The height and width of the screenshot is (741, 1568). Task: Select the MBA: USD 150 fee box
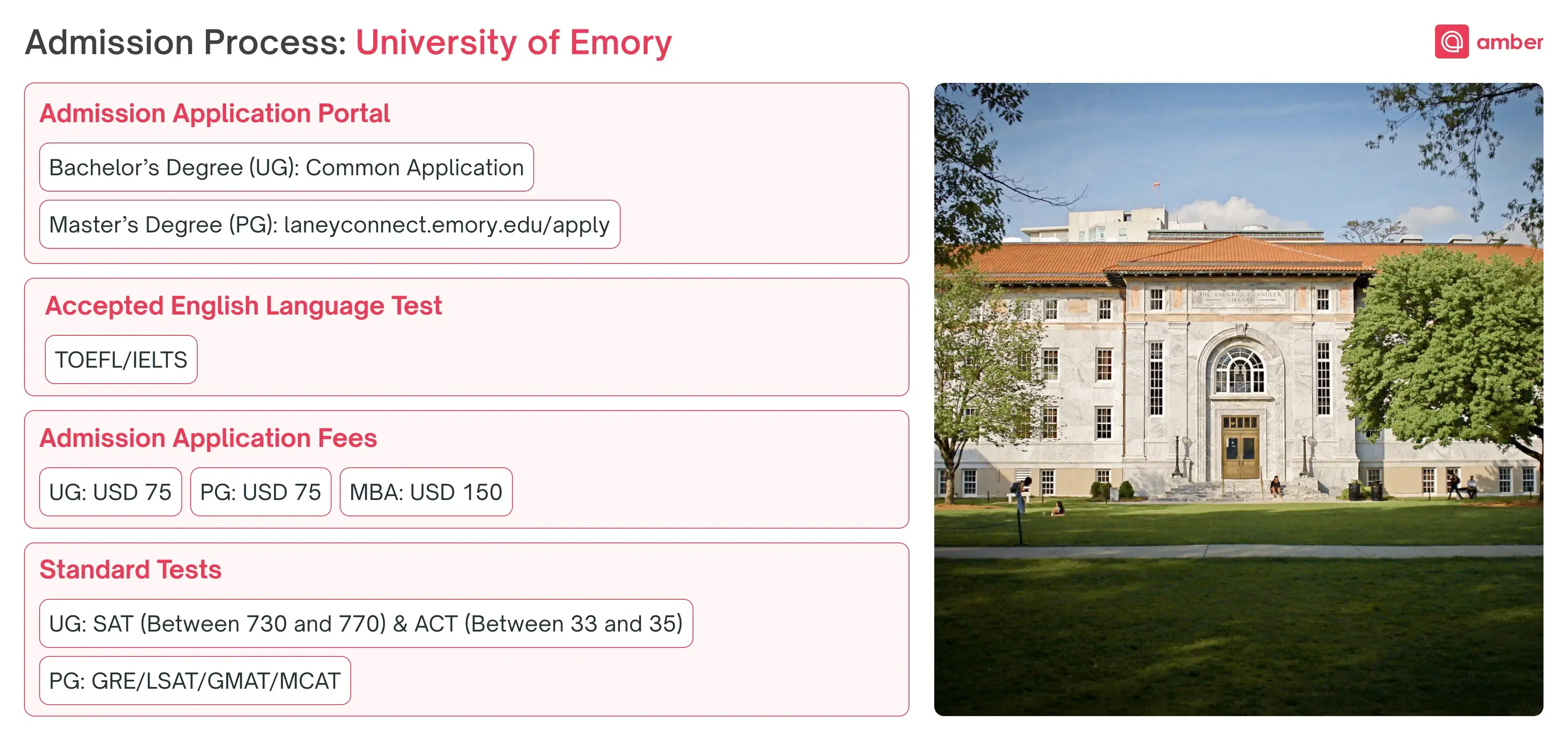point(425,492)
